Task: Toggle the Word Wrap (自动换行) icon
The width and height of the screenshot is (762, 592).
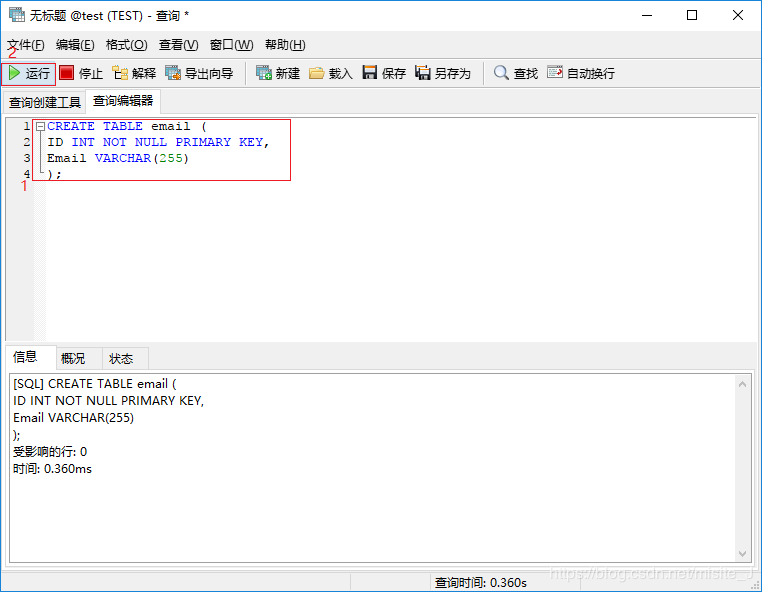Action: tap(554, 72)
